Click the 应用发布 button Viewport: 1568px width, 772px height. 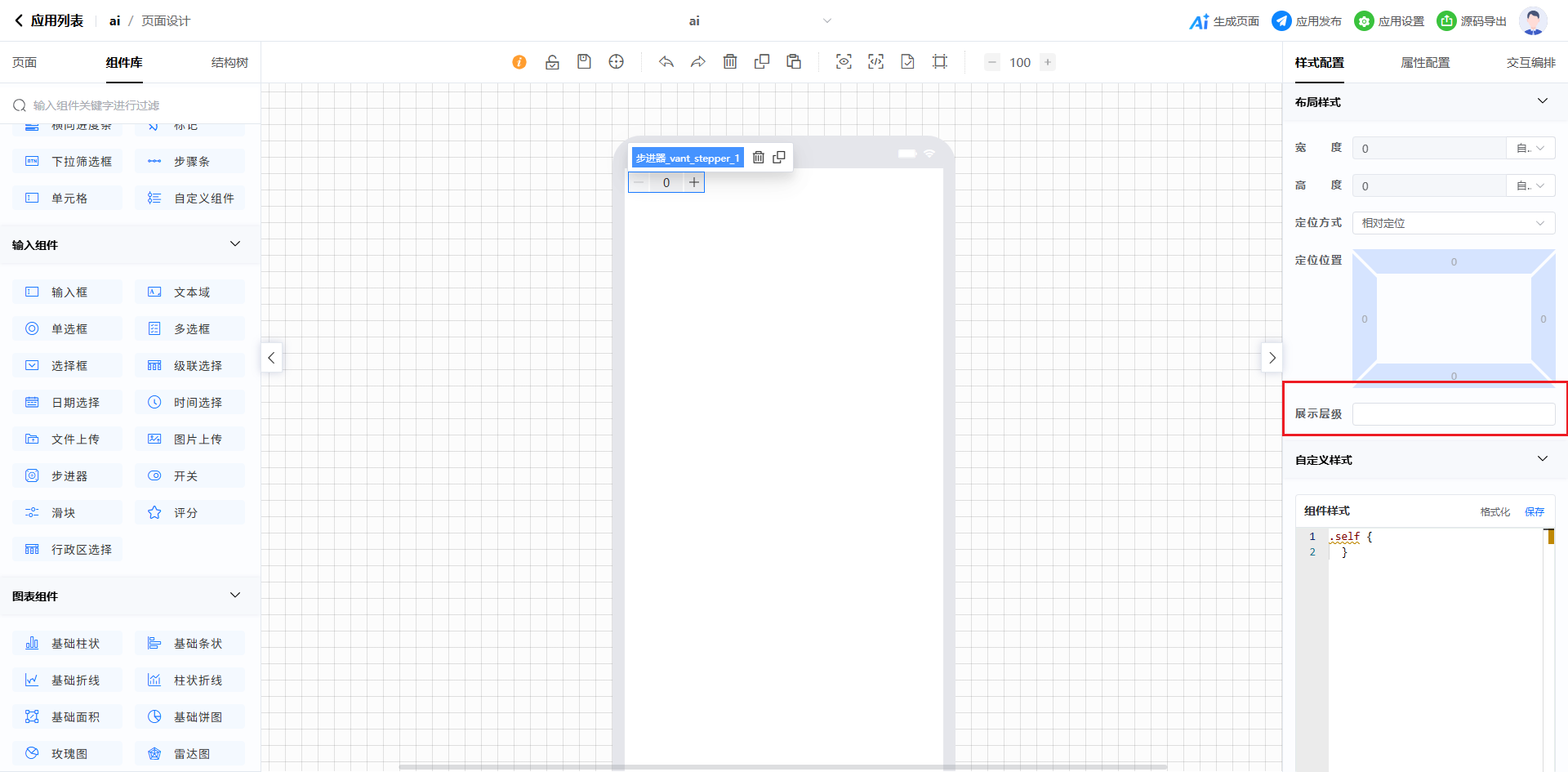[1307, 21]
